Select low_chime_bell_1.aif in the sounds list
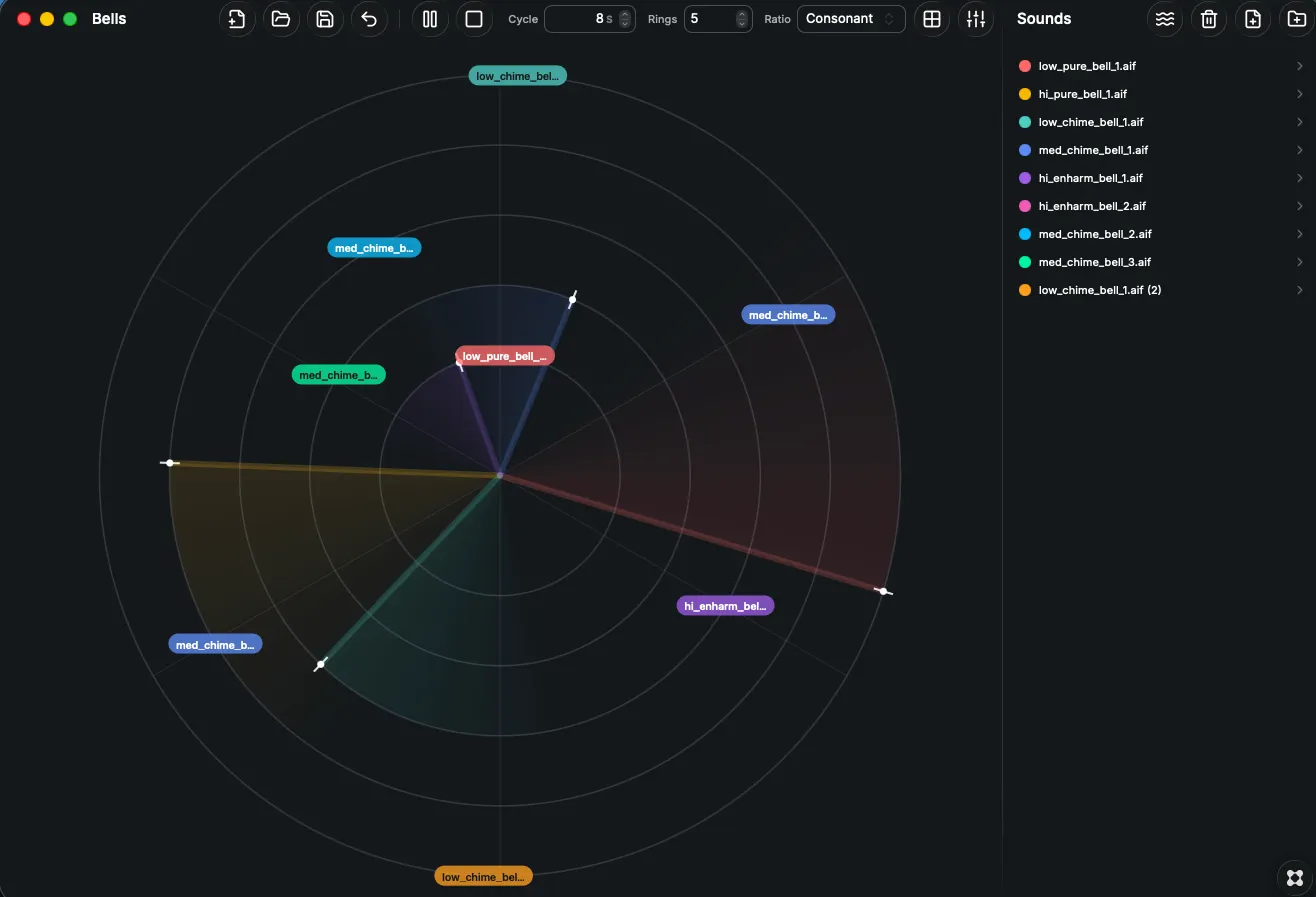Screen dimensions: 1316x897 [x=1160, y=122]
